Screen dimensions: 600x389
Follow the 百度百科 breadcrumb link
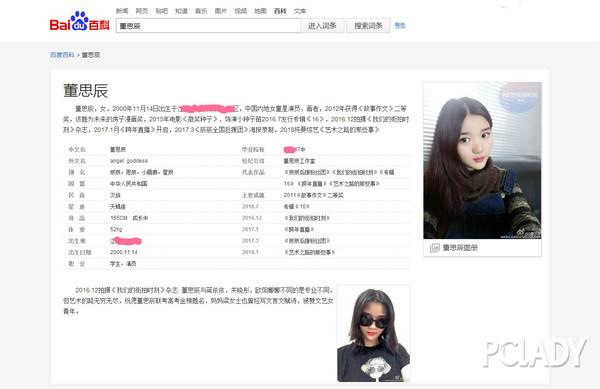[62, 55]
